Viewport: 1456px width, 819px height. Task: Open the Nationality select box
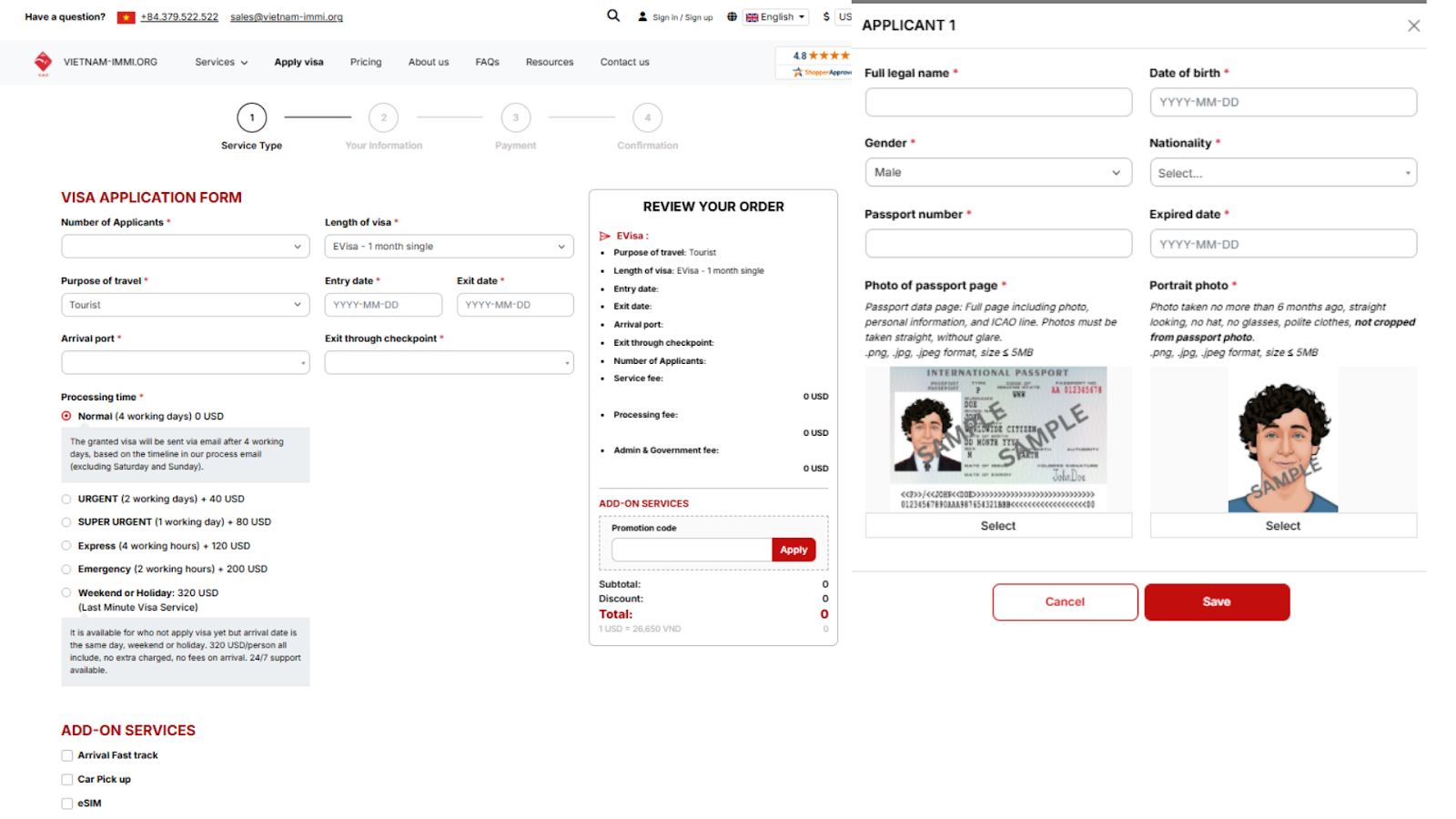click(1282, 173)
